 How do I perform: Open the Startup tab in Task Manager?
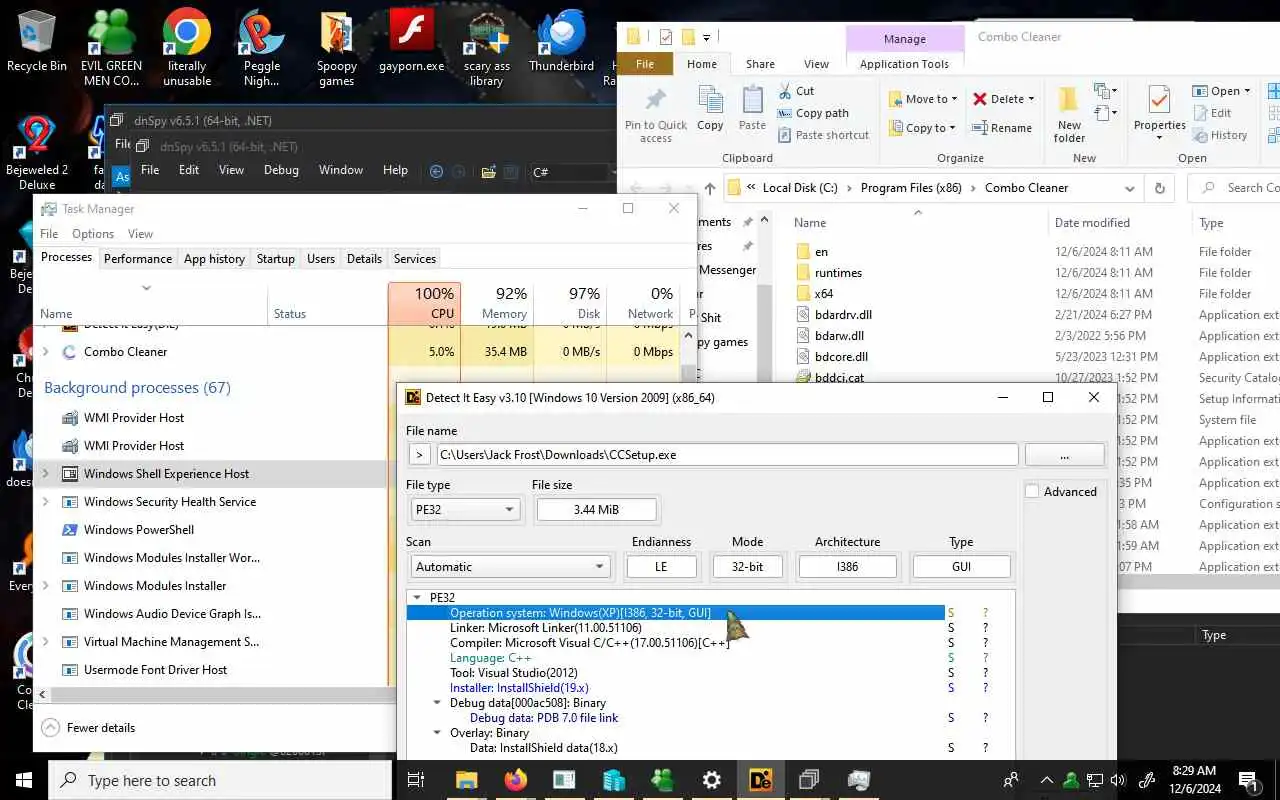tap(276, 258)
